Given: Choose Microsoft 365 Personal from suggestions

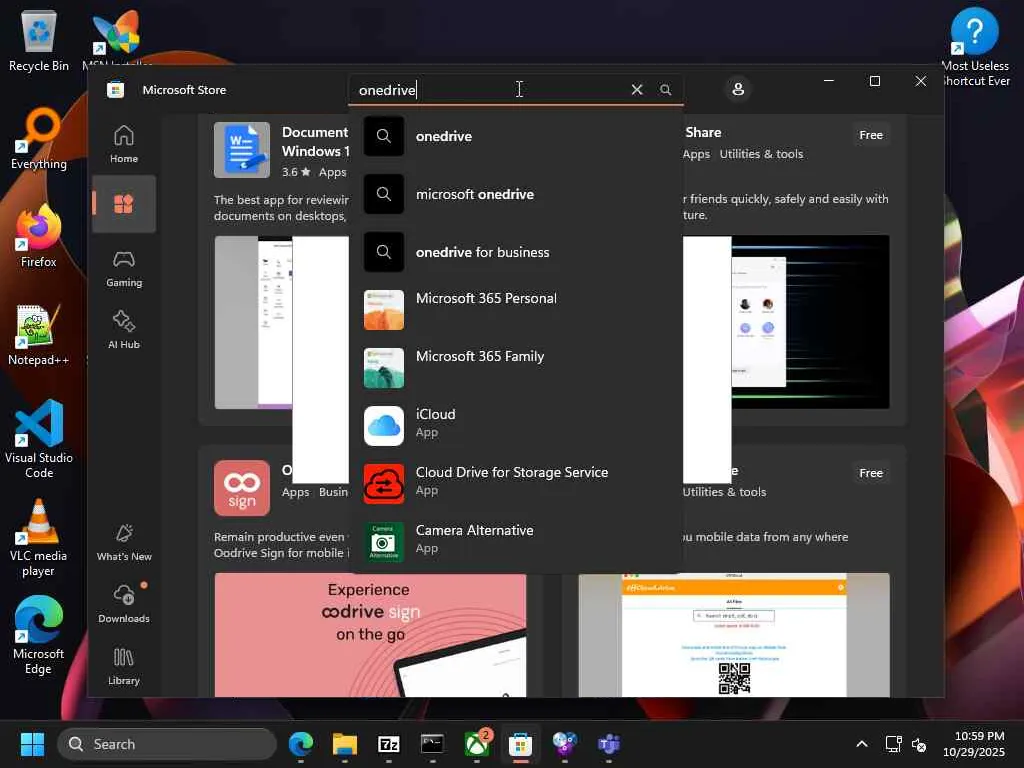Looking at the screenshot, I should point(516,310).
